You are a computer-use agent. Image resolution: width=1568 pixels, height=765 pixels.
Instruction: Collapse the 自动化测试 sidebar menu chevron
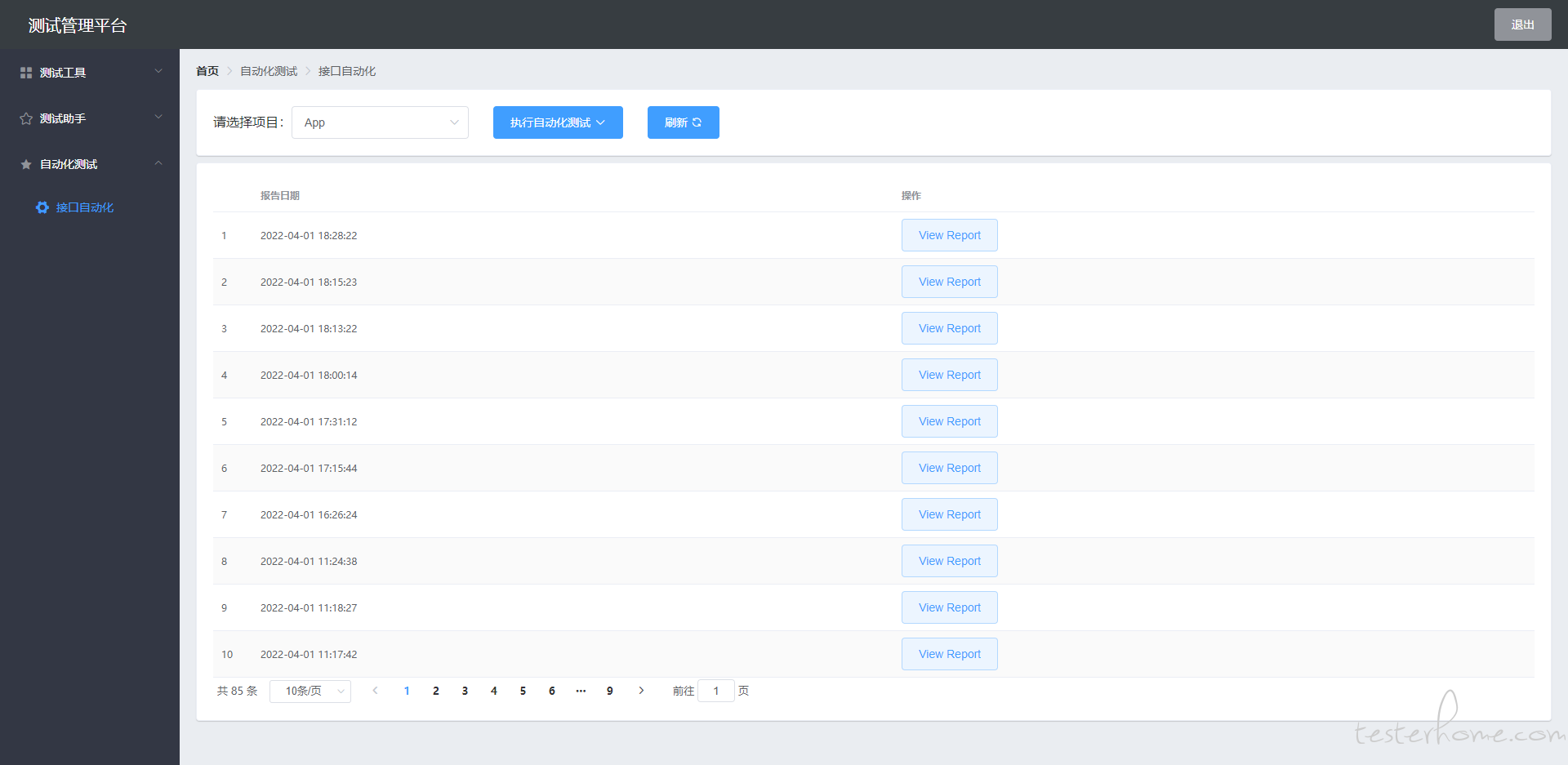(x=158, y=162)
